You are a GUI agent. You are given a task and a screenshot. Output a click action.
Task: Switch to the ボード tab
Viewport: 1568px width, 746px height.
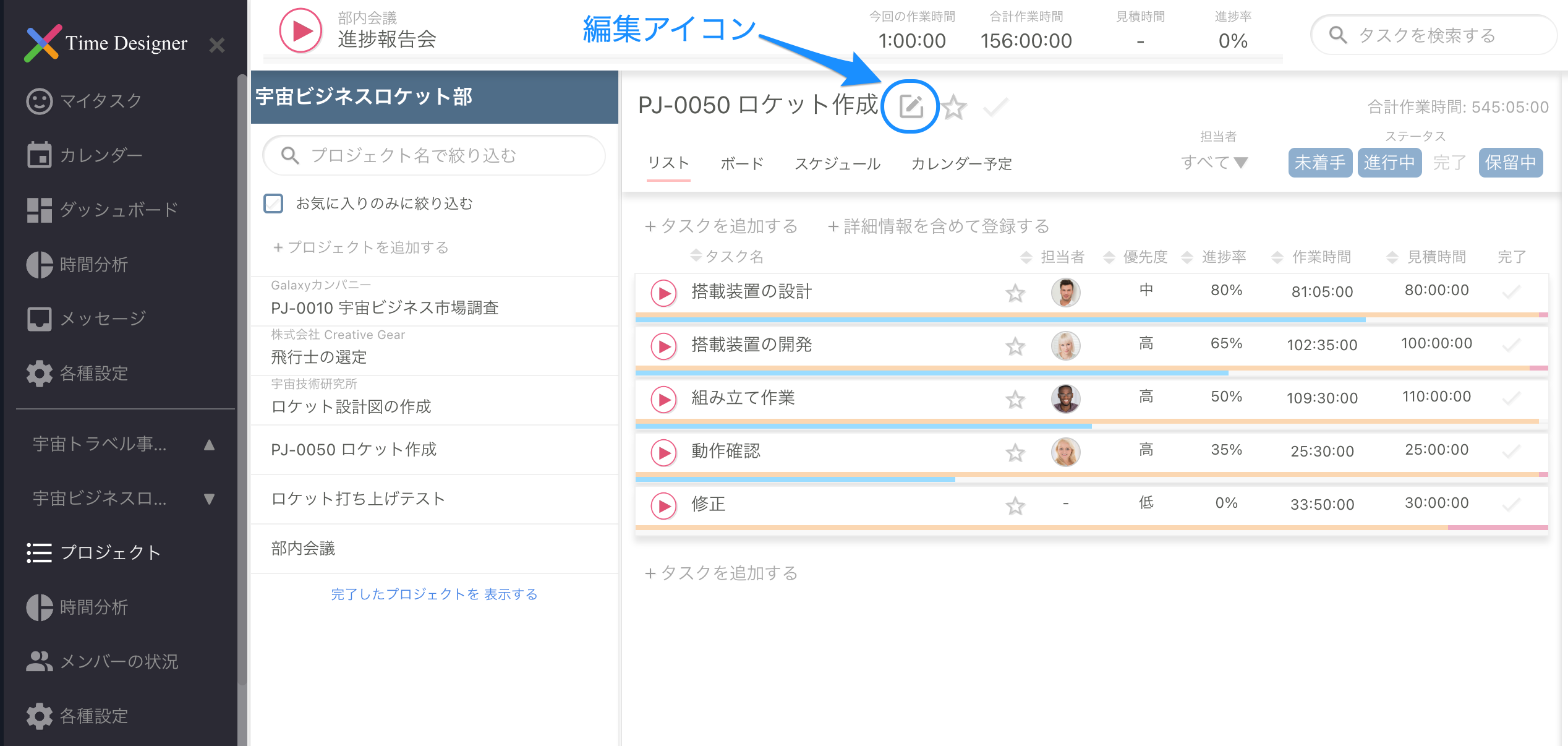pos(741,163)
